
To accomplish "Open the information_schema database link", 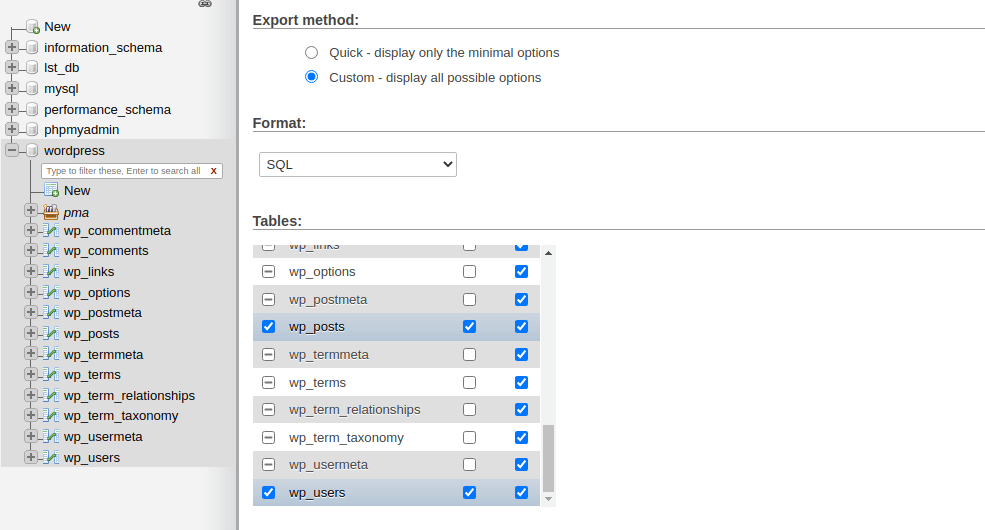I will pyautogui.click(x=103, y=47).
